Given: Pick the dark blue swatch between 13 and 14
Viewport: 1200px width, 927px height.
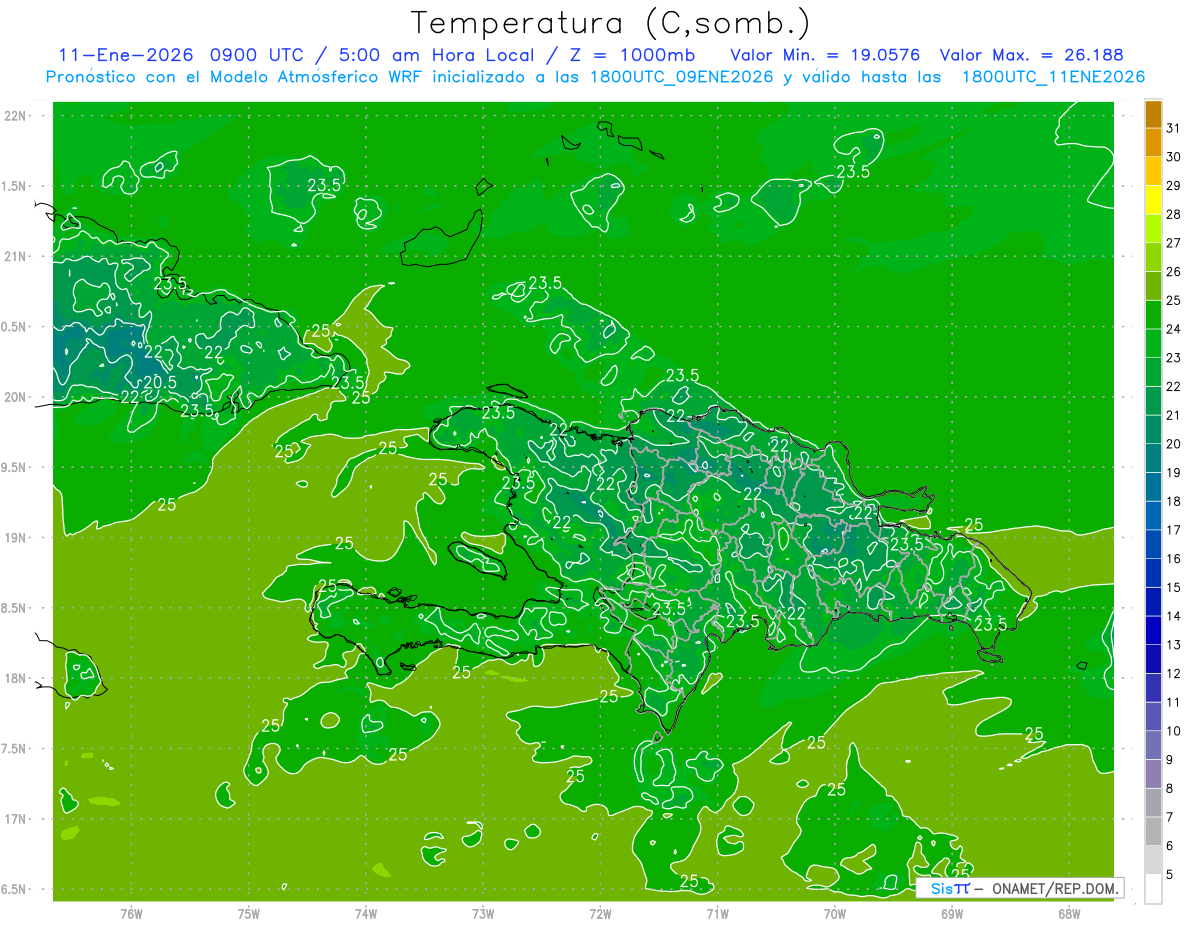Looking at the screenshot, I should [1153, 631].
